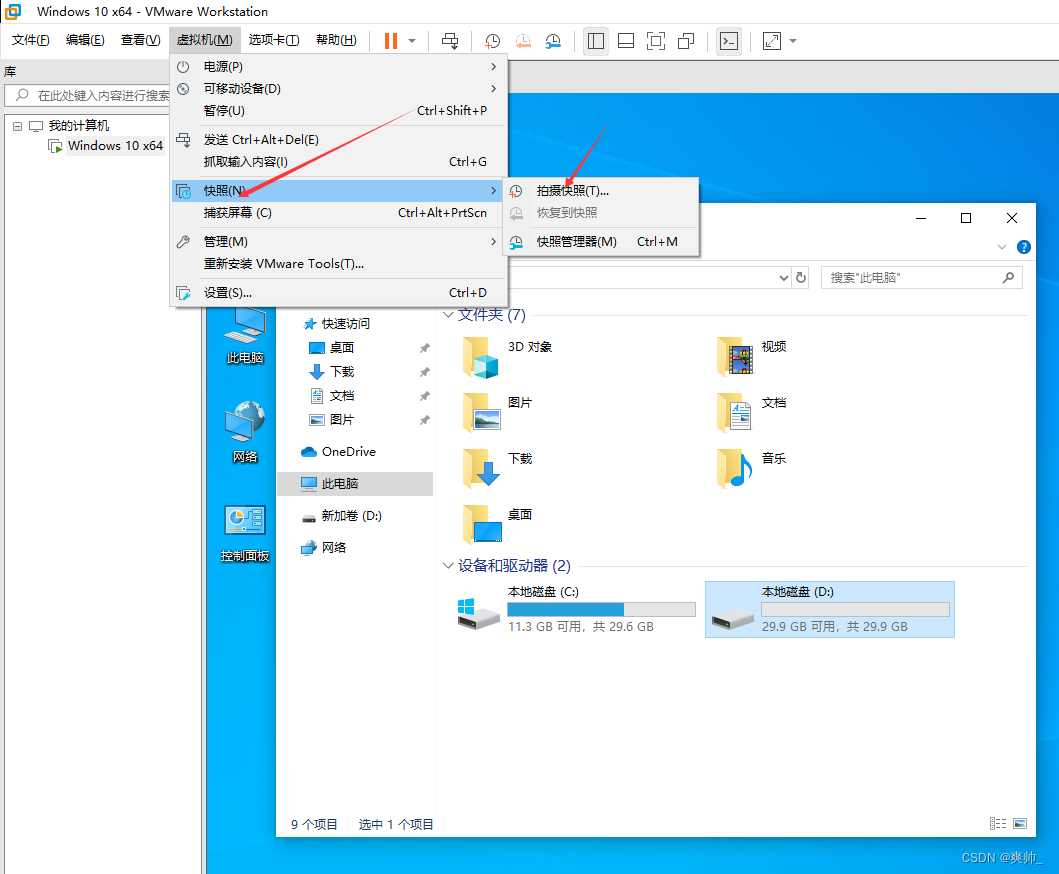This screenshot has height=874, width=1059.
Task: Click the stretch guest display icon
Action: coord(772,41)
